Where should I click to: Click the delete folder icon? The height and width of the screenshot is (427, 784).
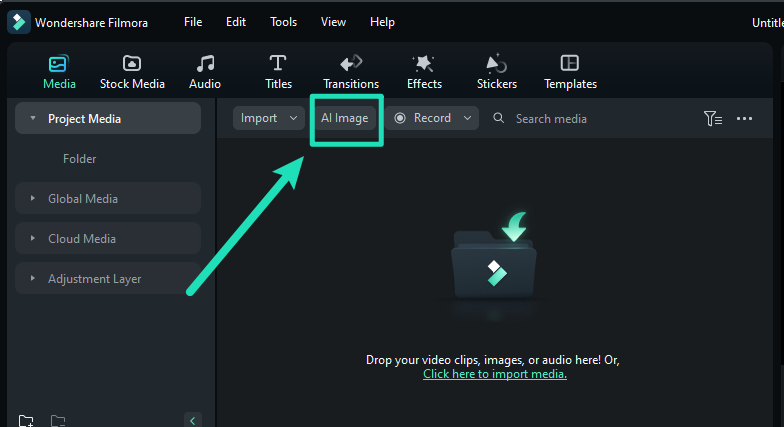point(58,421)
